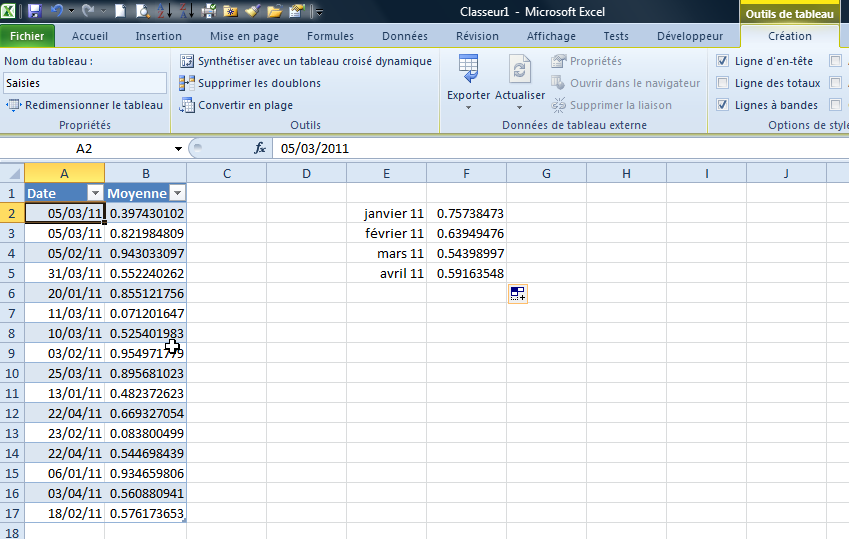Image resolution: width=849 pixels, height=539 pixels.
Task: Click Ouvrir dans le navigateur
Action: (x=625, y=83)
